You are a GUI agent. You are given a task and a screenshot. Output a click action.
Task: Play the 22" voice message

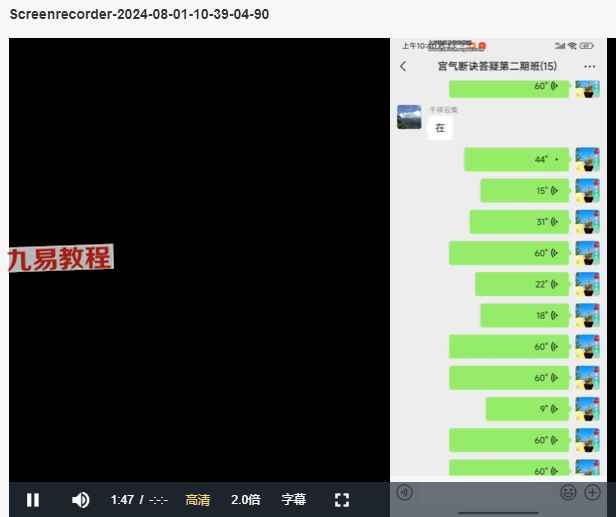522,284
